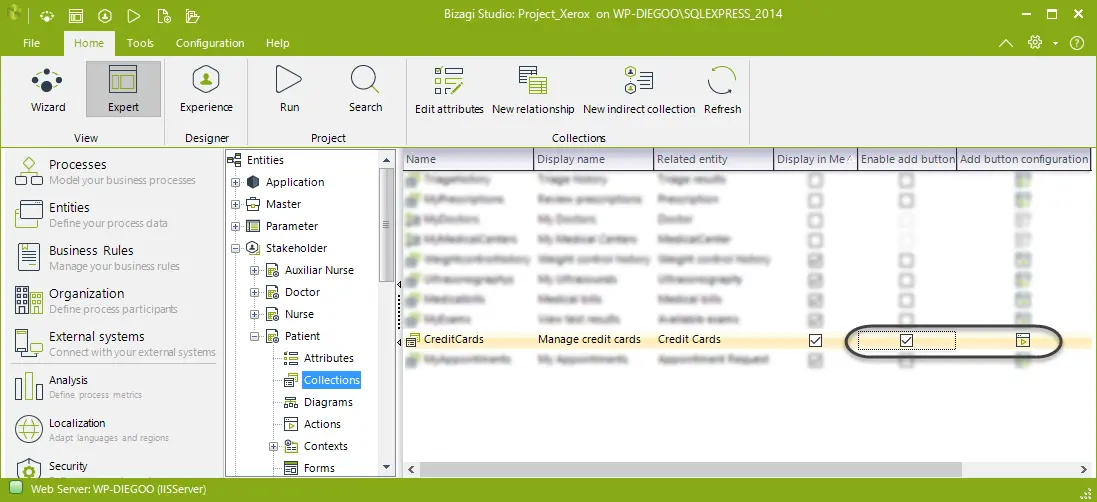
Task: Open the Tools tab
Action: (140, 43)
